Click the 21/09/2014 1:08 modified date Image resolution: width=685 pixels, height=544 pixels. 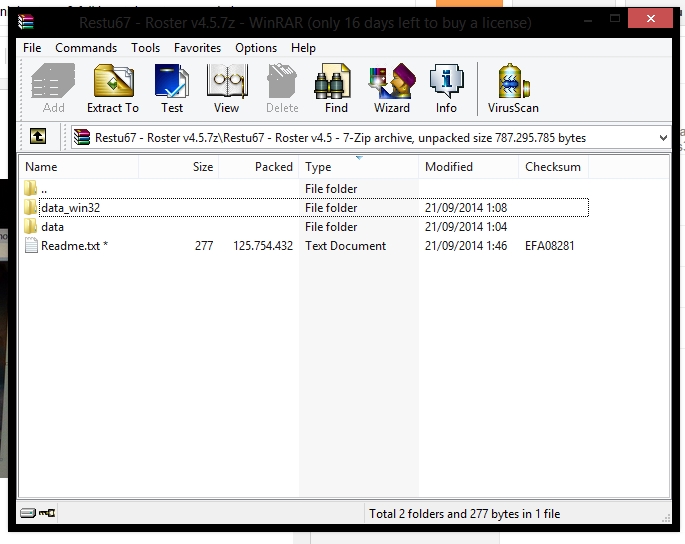[x=466, y=208]
